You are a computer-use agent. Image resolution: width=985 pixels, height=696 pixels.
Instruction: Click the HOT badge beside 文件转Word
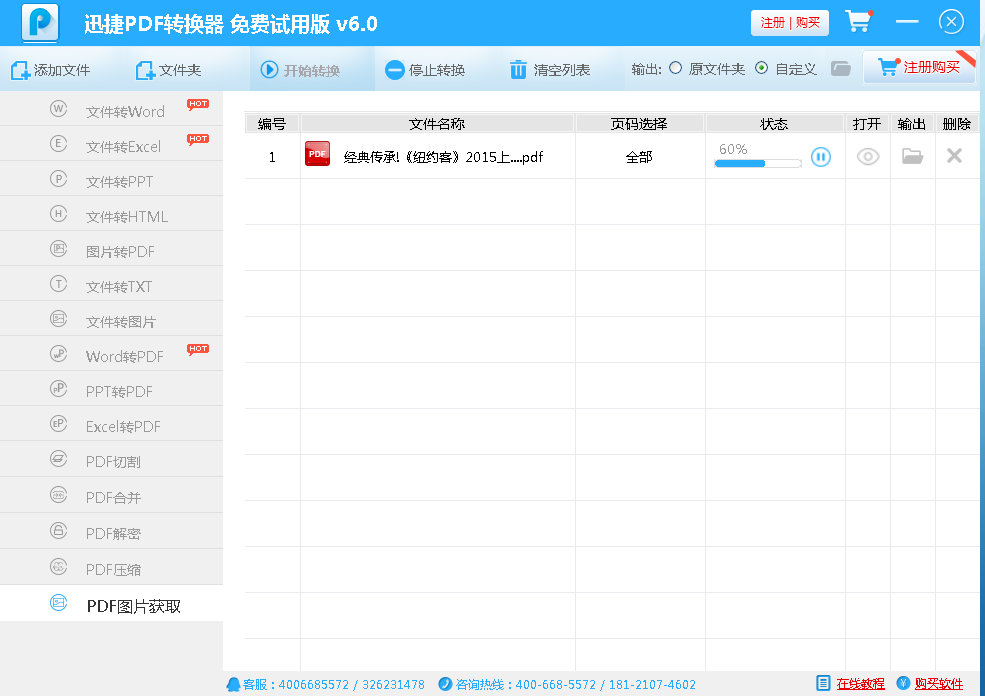pyautogui.click(x=198, y=104)
